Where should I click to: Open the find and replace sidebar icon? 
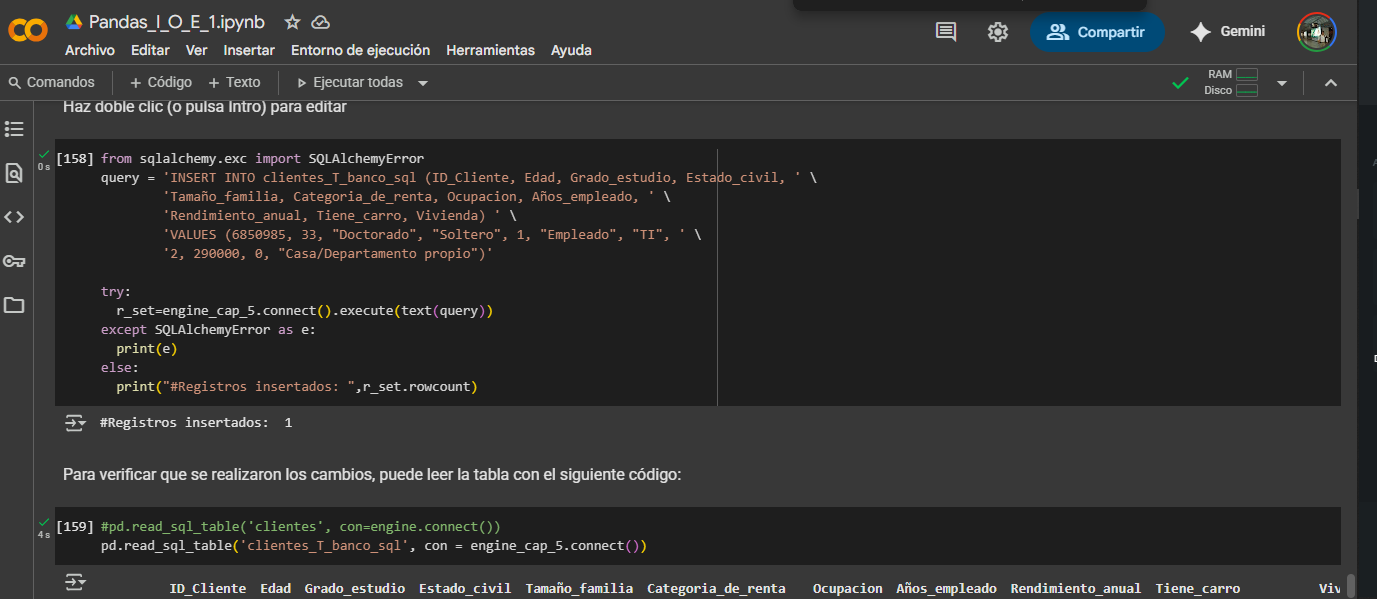(x=14, y=173)
